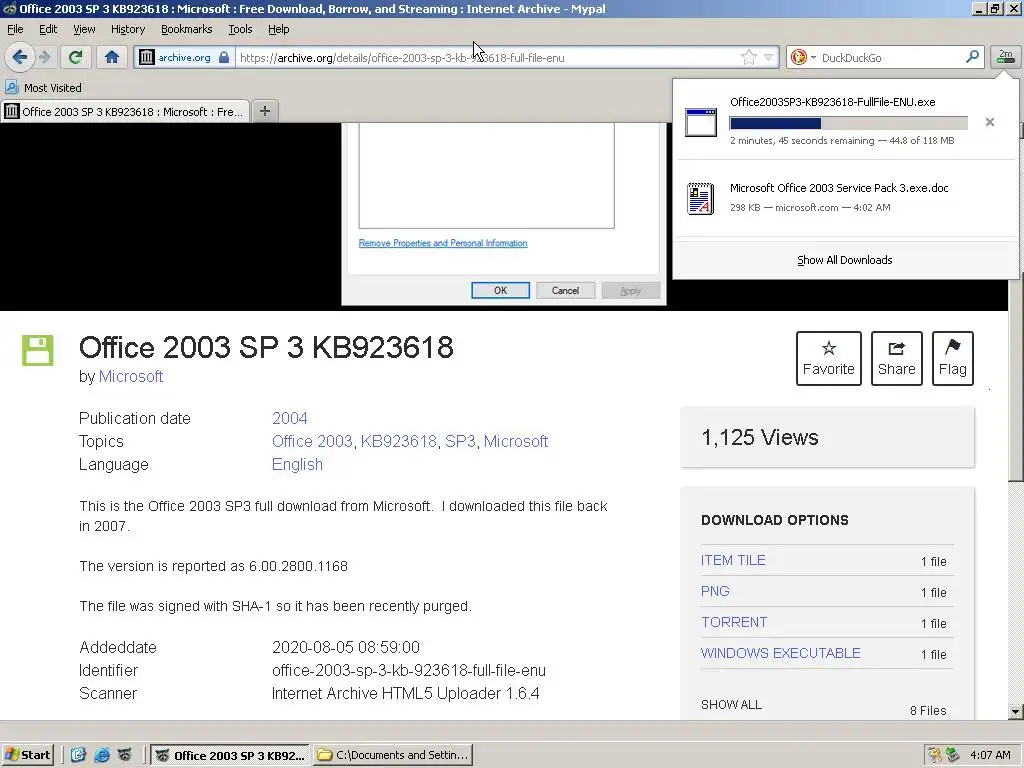Viewport: 1024px width, 768px height.
Task: Launch Mypal raccoon icon in quick launch
Action: (124, 755)
